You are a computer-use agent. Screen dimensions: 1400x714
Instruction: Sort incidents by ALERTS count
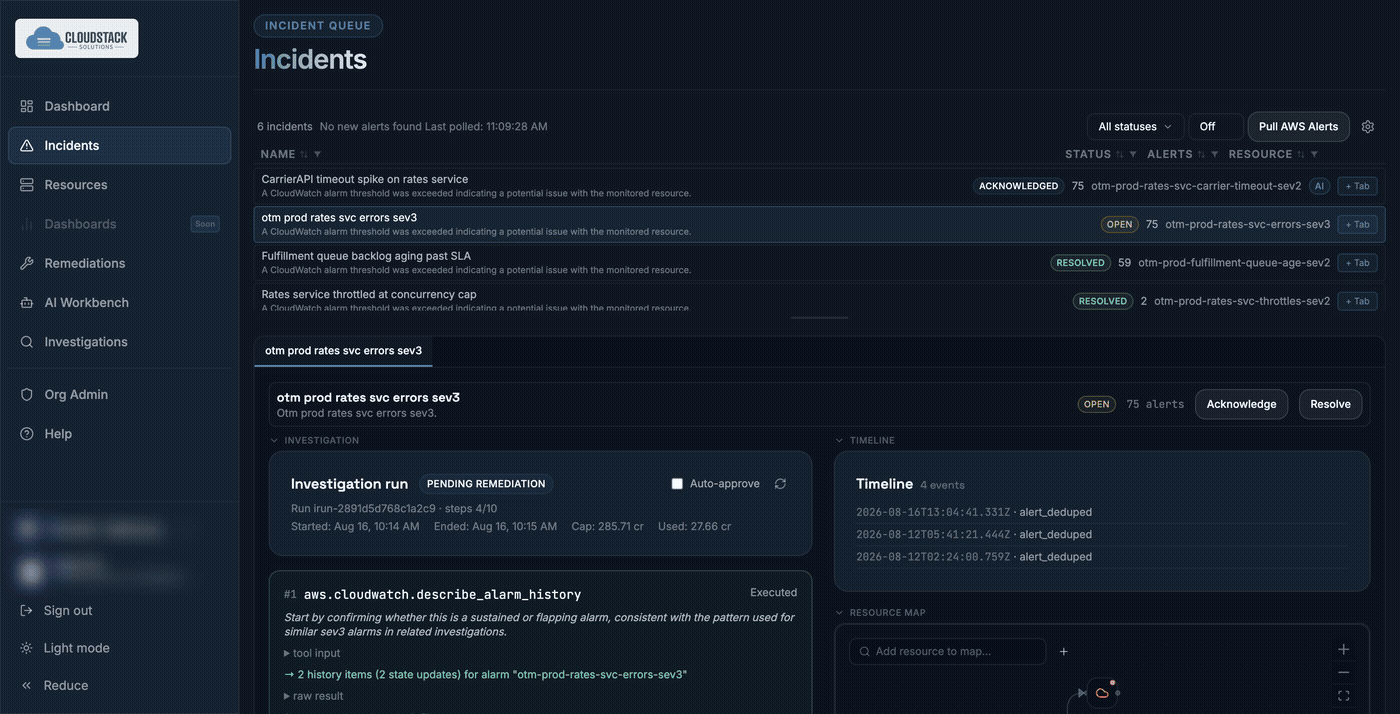(x=1201, y=154)
